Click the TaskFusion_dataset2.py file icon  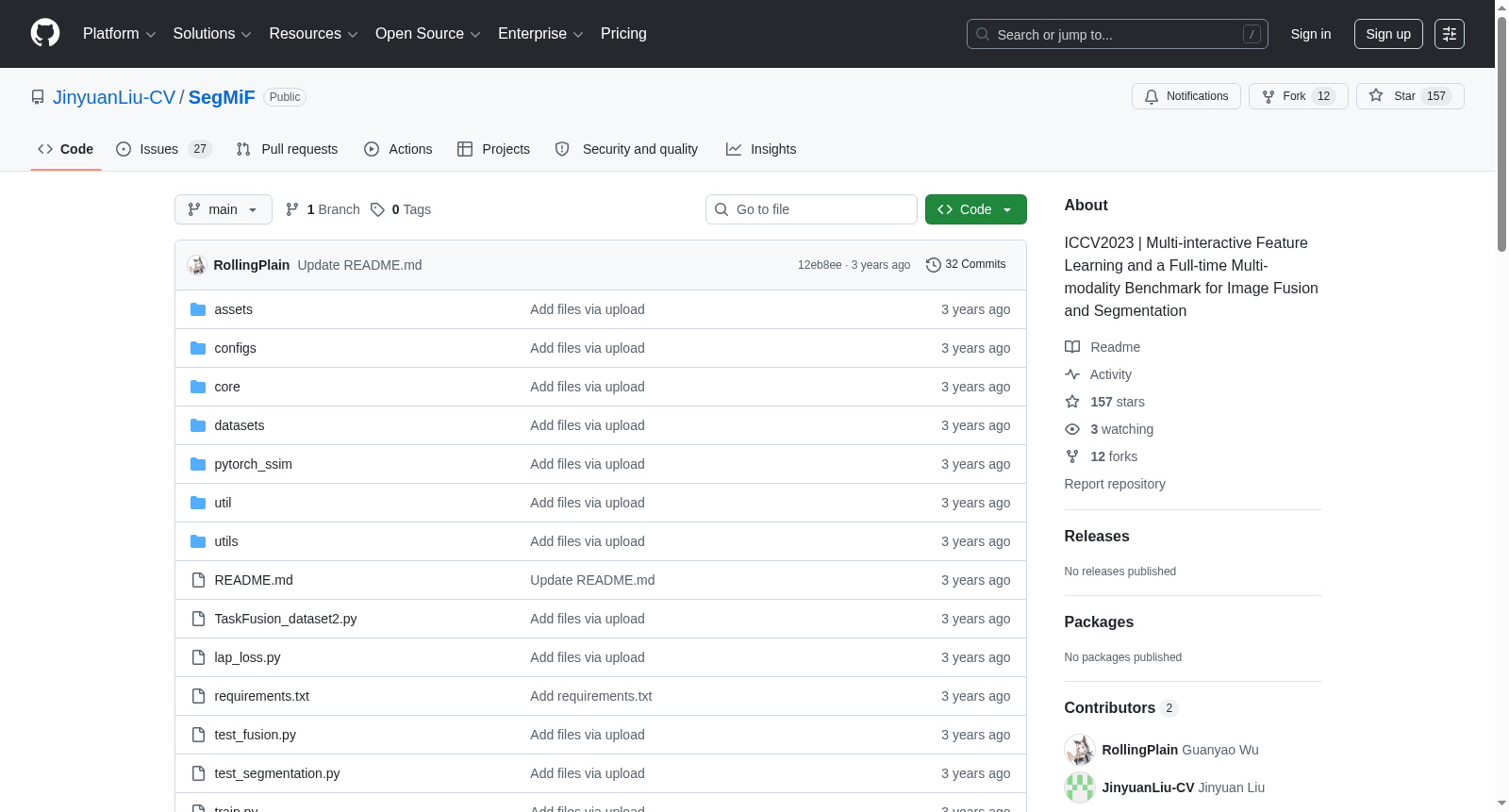point(198,619)
